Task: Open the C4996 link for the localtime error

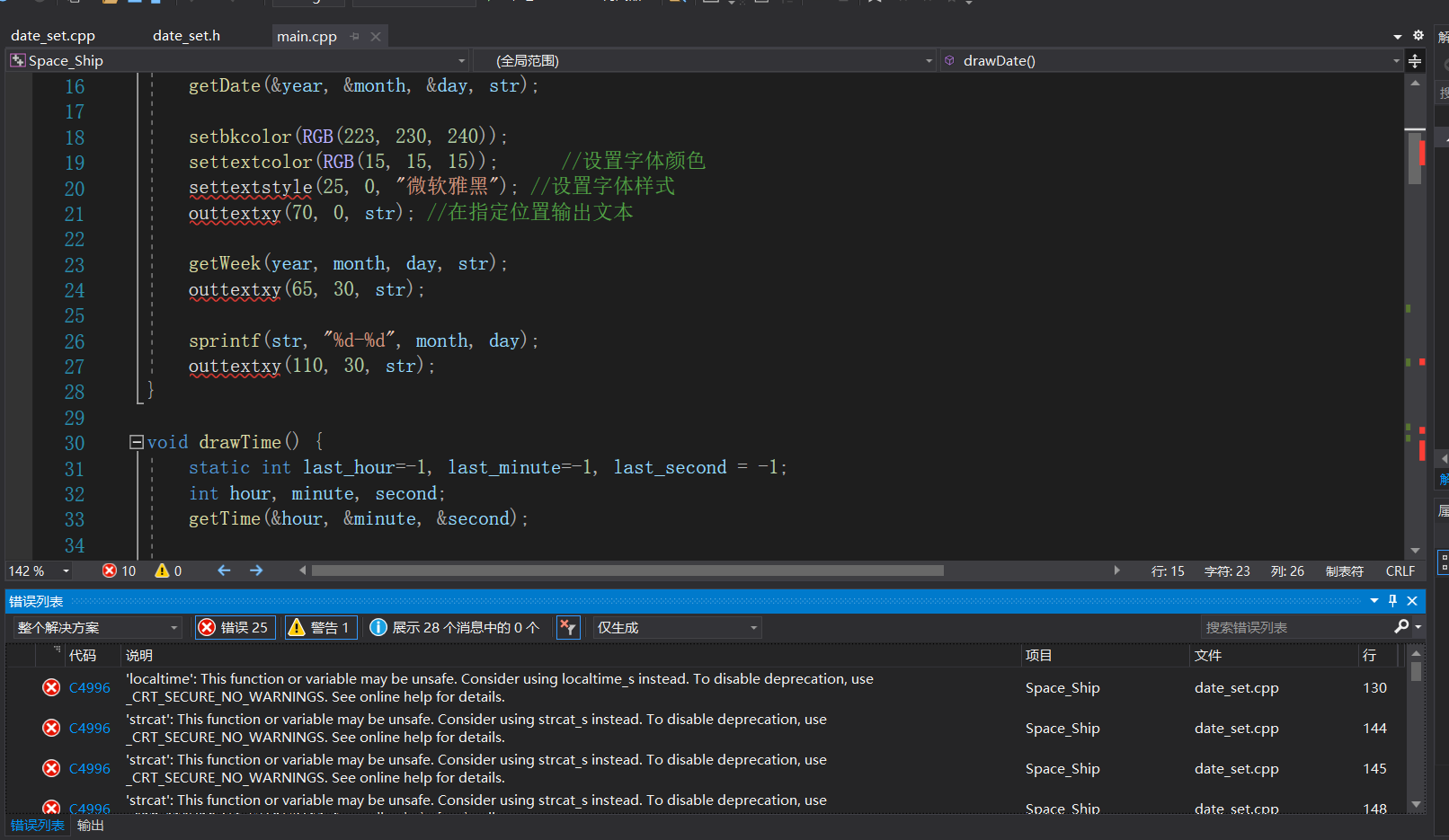Action: point(90,688)
